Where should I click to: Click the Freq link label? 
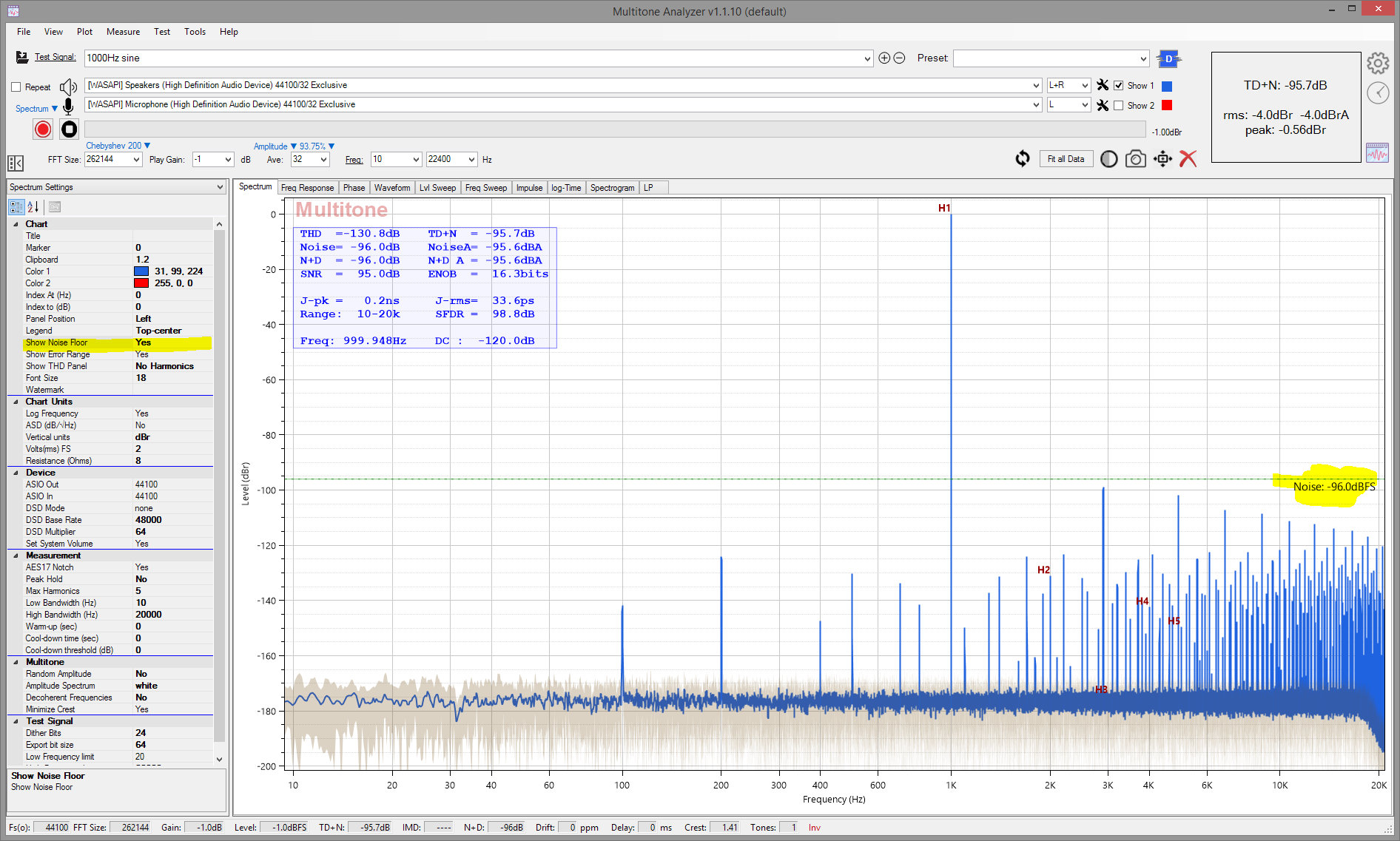(354, 160)
